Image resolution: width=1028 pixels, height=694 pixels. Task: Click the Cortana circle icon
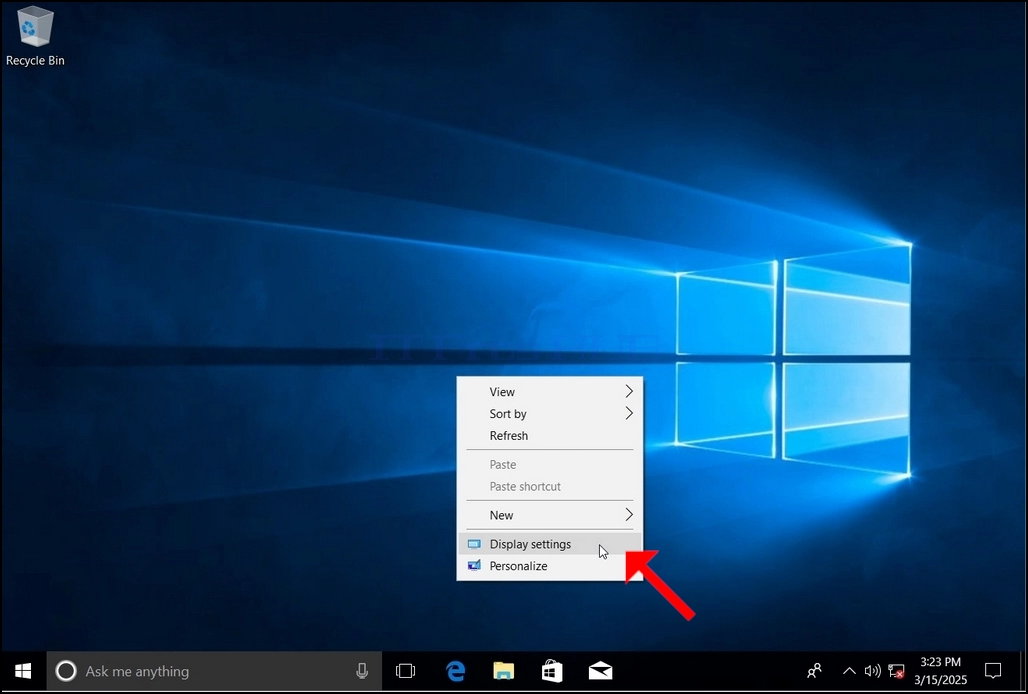(x=66, y=671)
